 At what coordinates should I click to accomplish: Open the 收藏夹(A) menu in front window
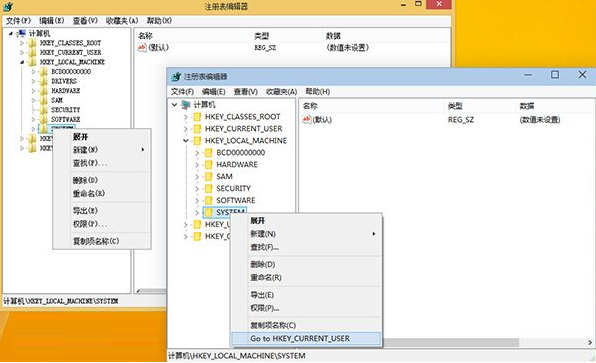(281, 92)
